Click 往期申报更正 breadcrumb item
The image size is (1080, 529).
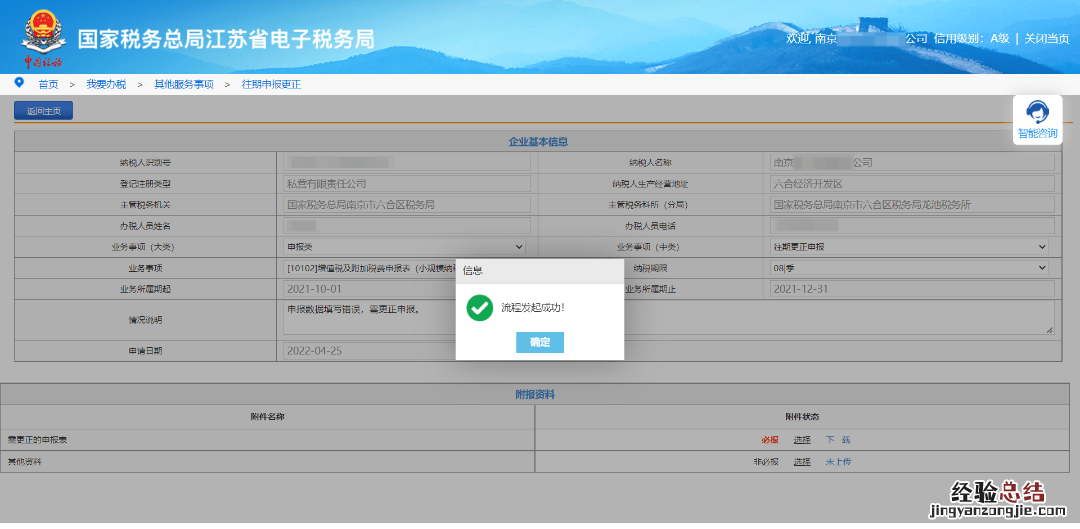271,85
